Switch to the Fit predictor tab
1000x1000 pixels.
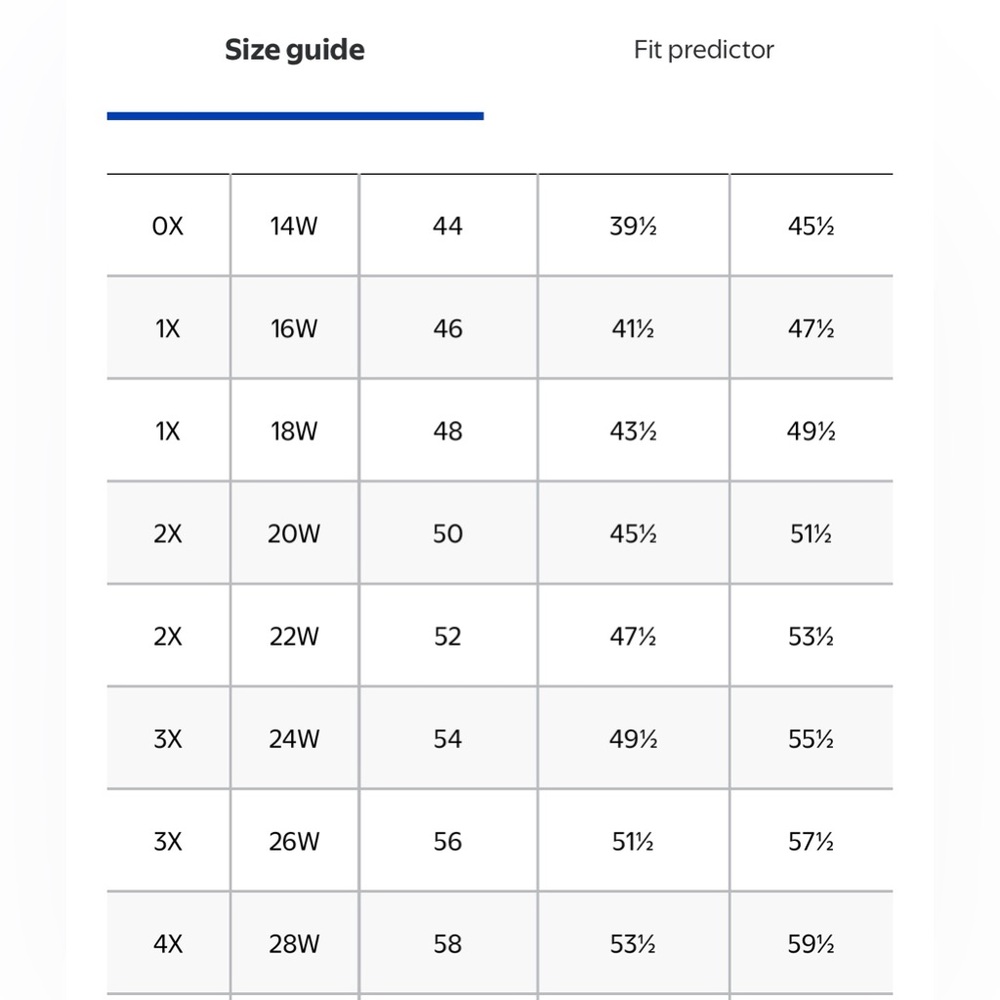[x=703, y=50]
